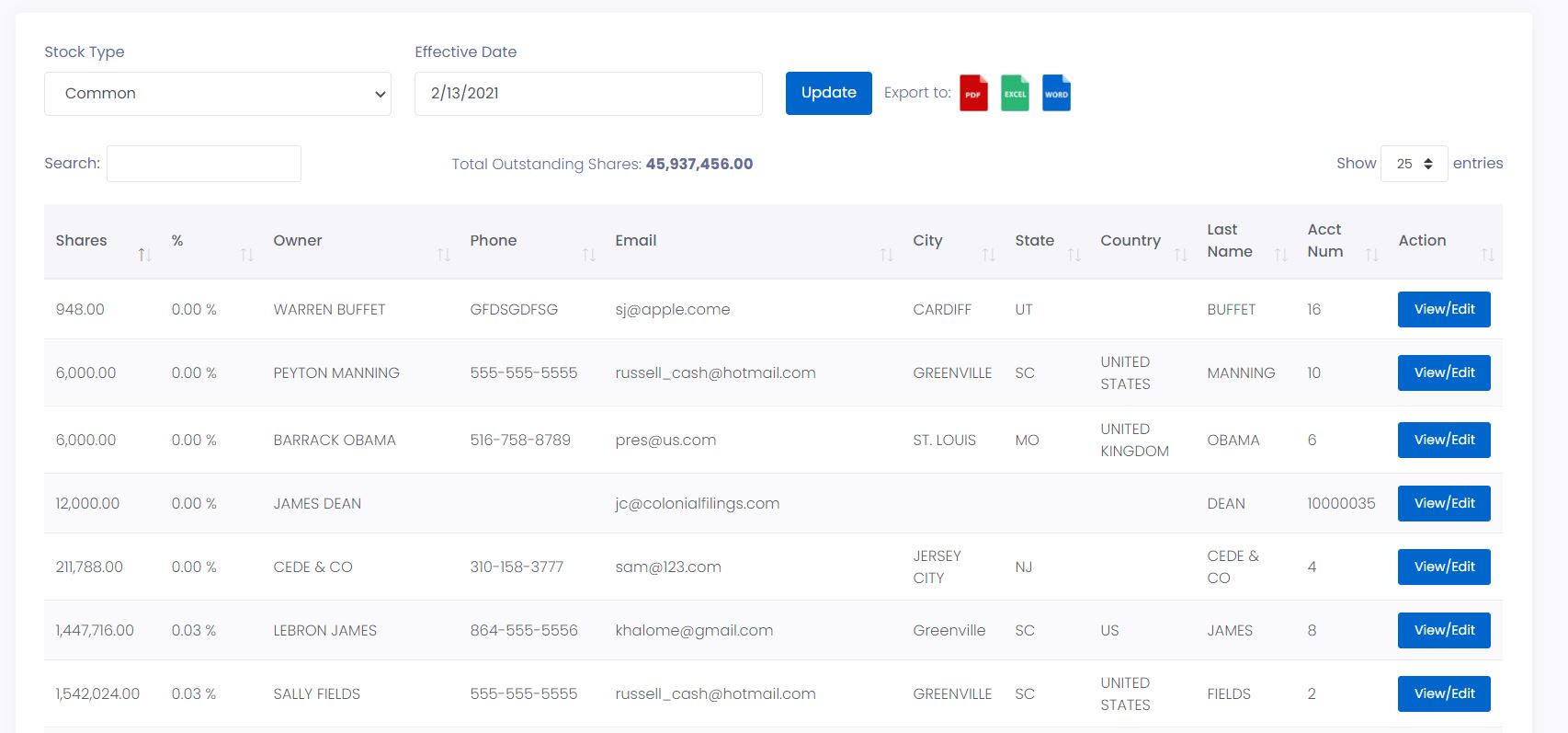Export the report as Word document
The image size is (1568, 733).
[x=1056, y=93]
